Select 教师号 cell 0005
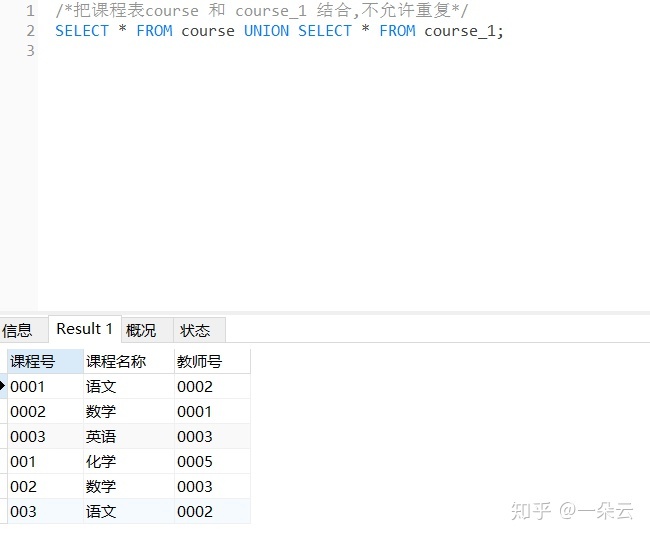The height and width of the screenshot is (538, 650). coord(212,461)
